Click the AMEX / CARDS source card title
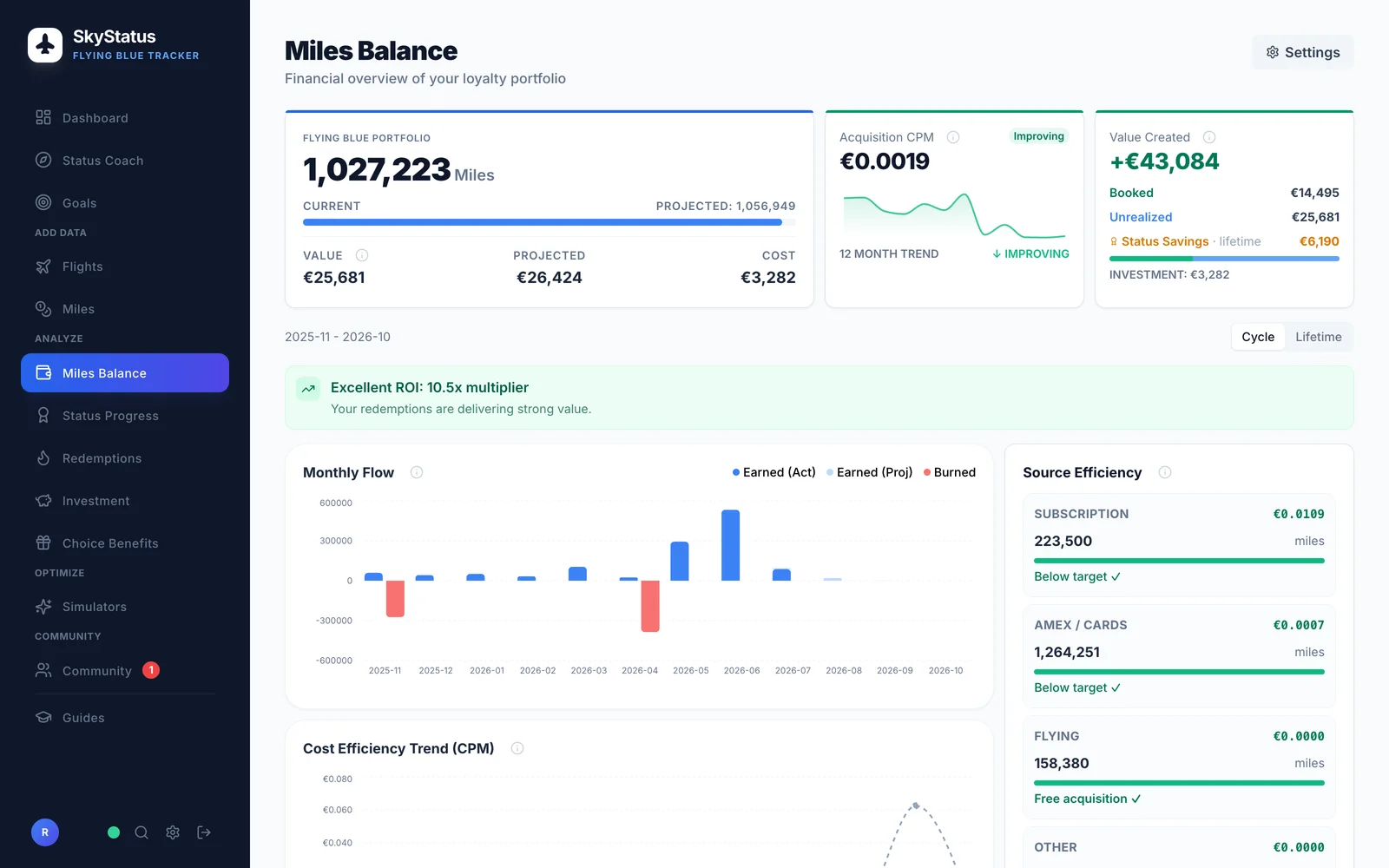This screenshot has width=1389, height=868. (1081, 625)
